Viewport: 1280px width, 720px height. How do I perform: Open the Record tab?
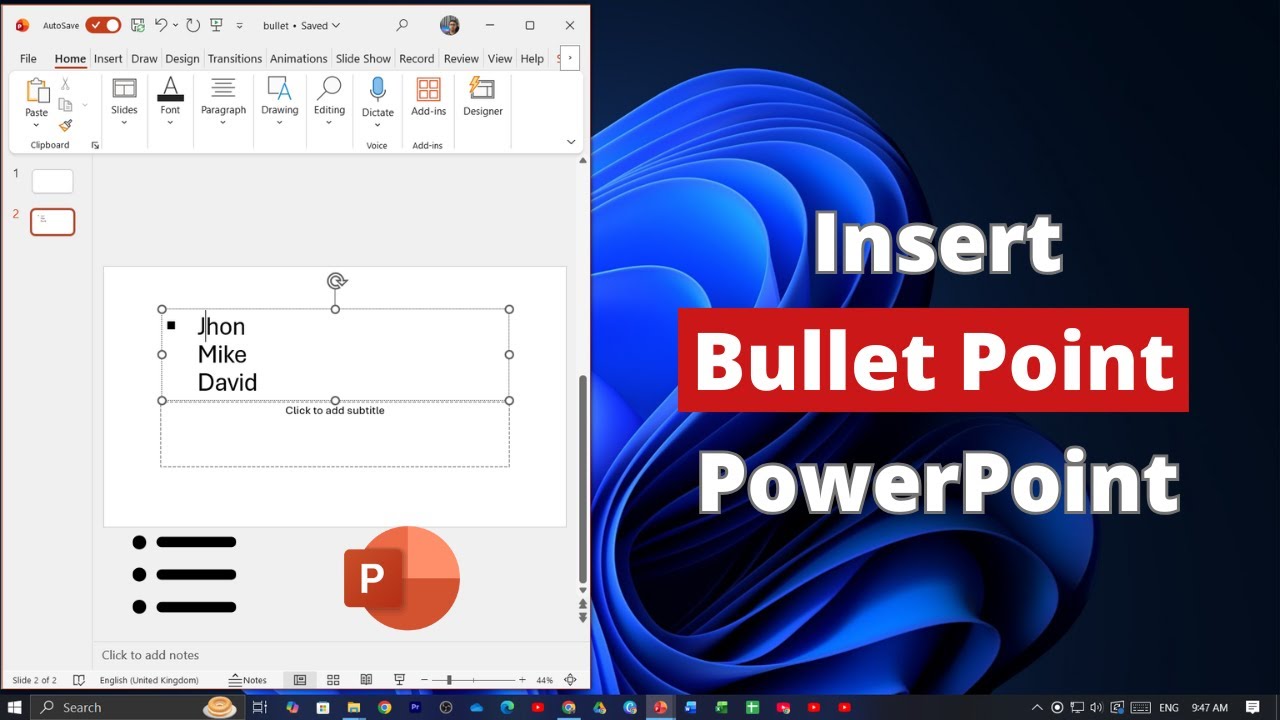pos(417,59)
